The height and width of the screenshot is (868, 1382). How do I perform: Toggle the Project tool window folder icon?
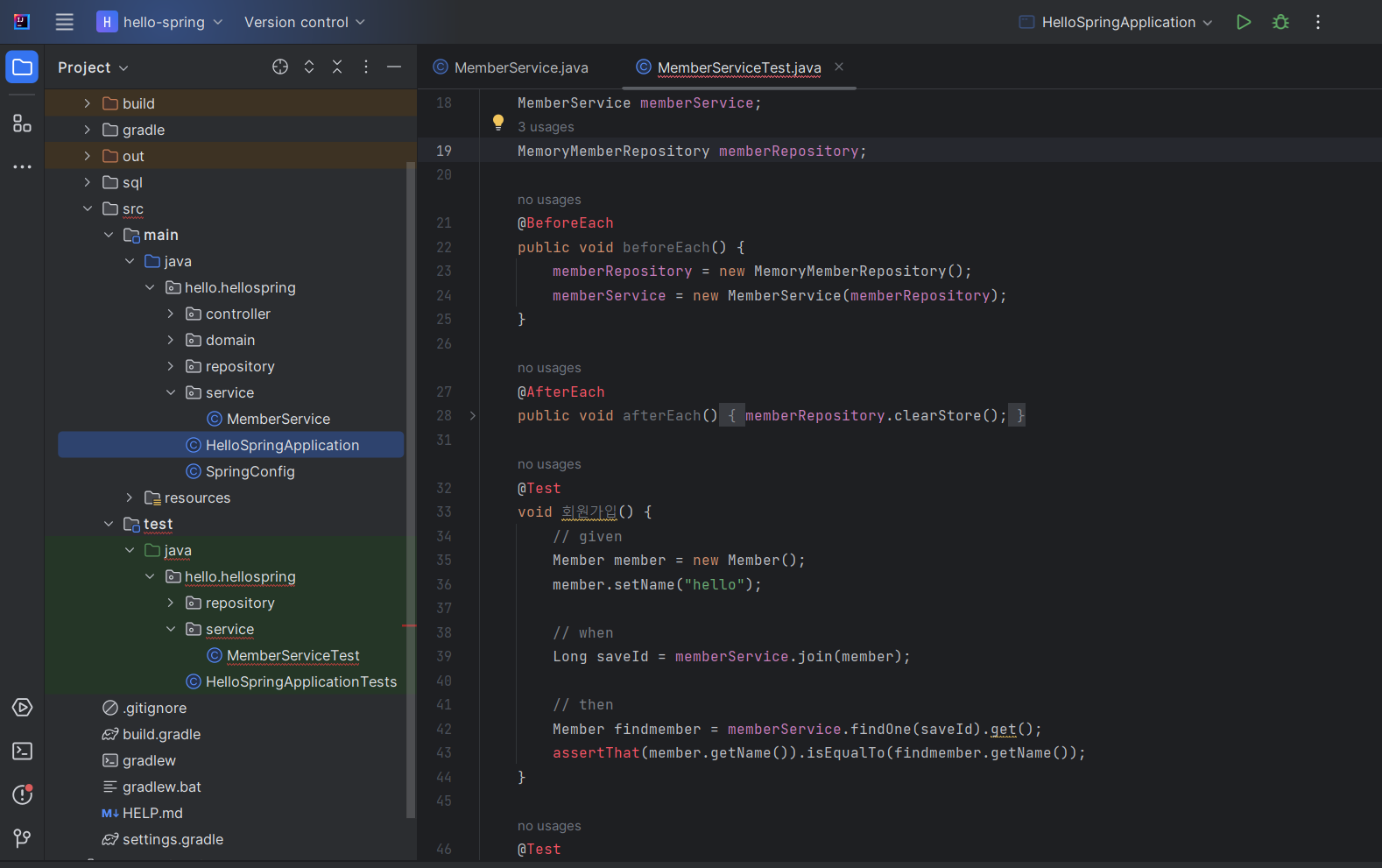[22, 67]
